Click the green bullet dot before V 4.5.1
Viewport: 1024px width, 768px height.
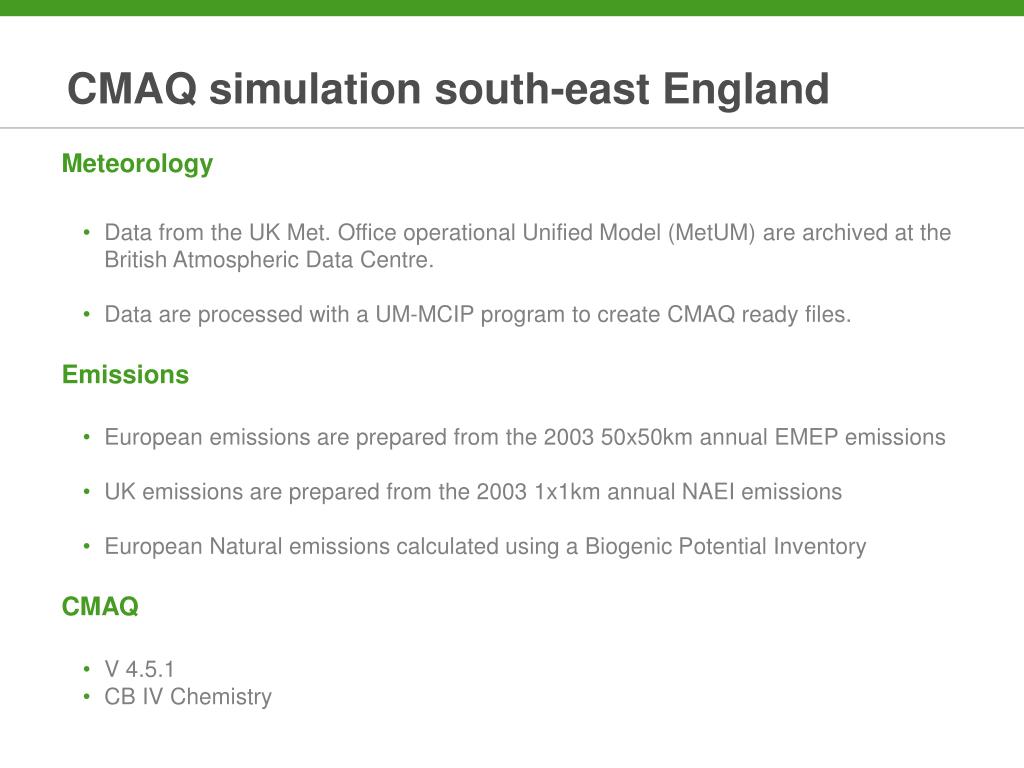click(86, 669)
